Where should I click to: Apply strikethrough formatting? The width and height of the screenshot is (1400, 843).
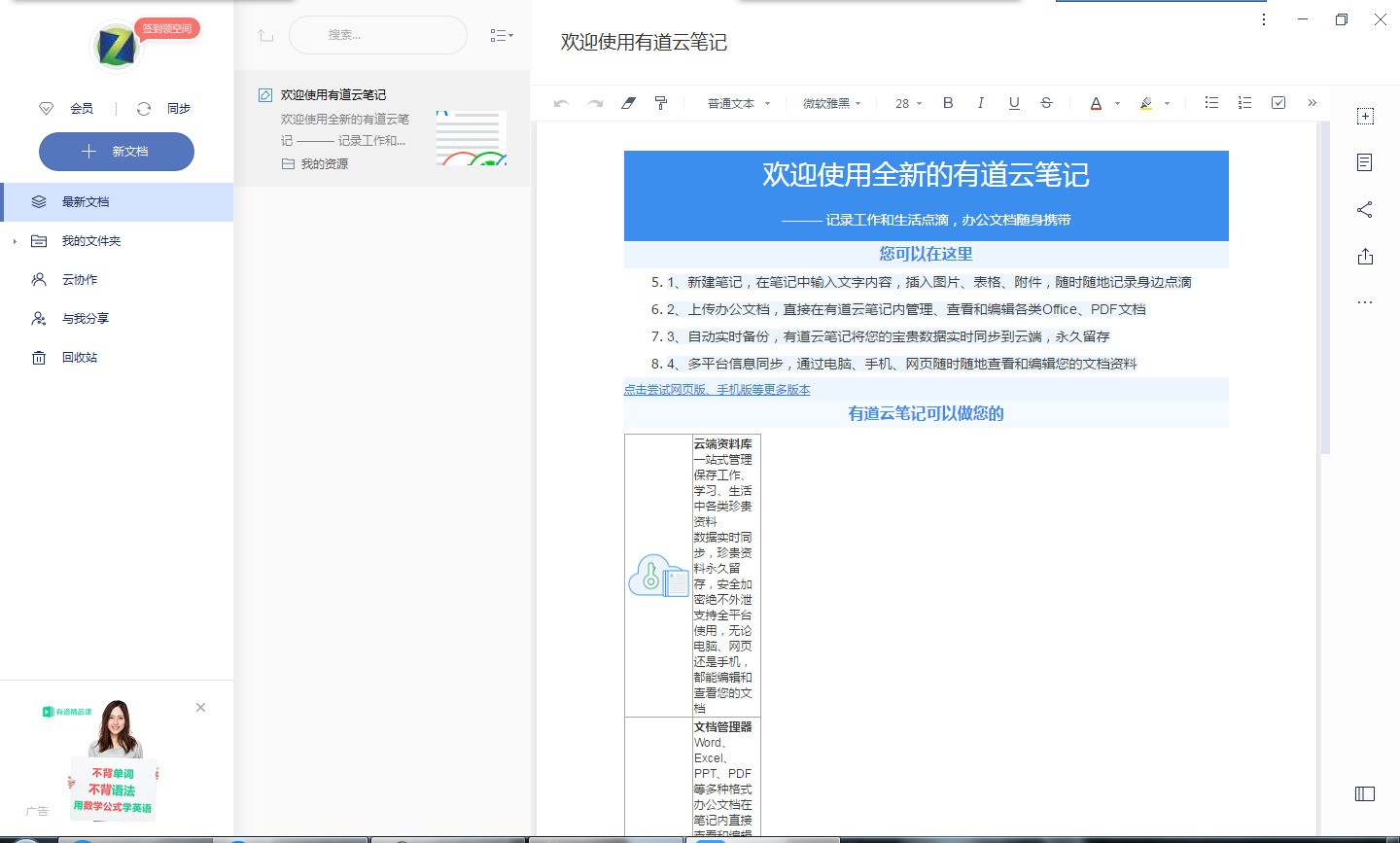coord(1046,102)
